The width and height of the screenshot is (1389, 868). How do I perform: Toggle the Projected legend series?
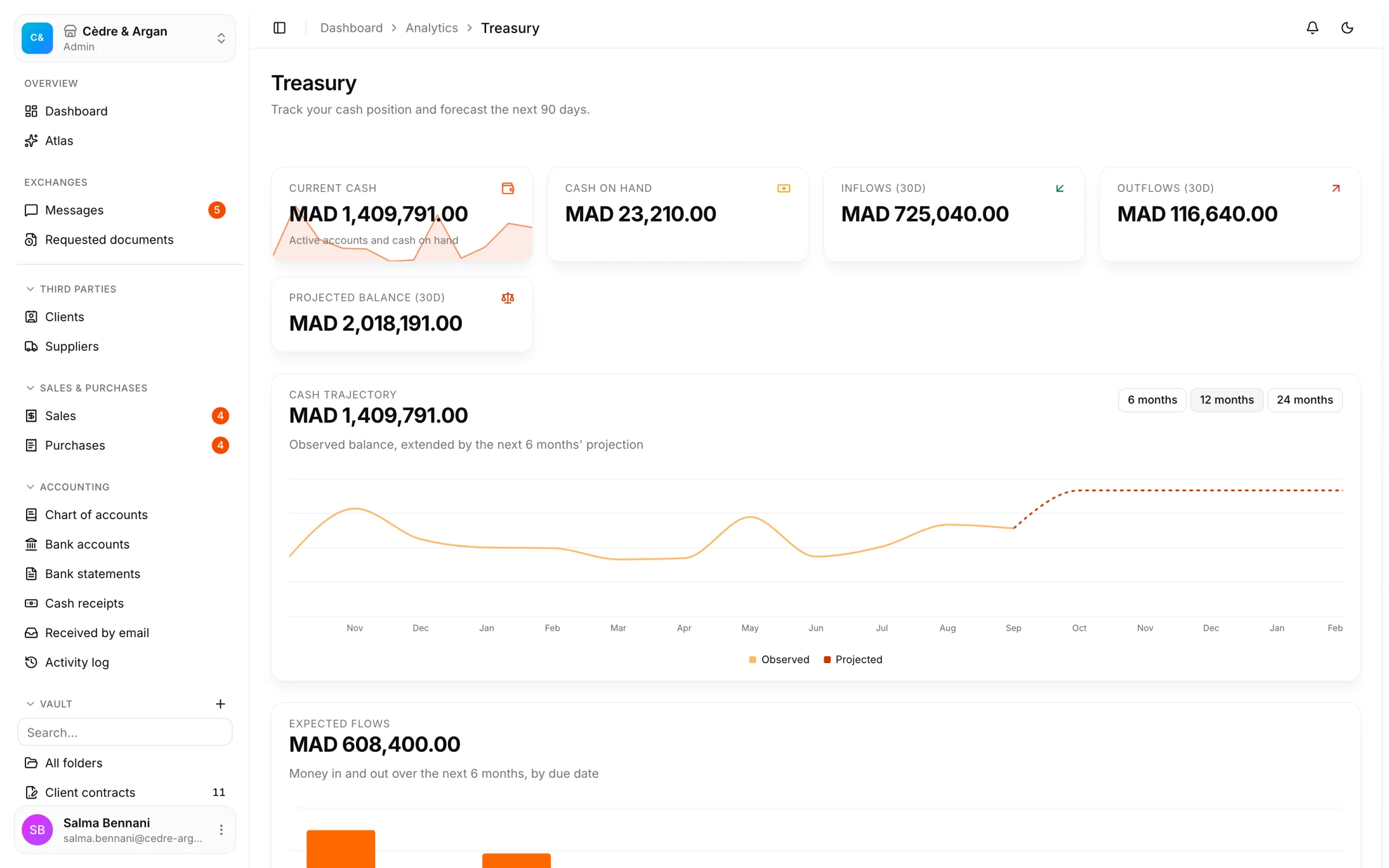[x=852, y=660]
